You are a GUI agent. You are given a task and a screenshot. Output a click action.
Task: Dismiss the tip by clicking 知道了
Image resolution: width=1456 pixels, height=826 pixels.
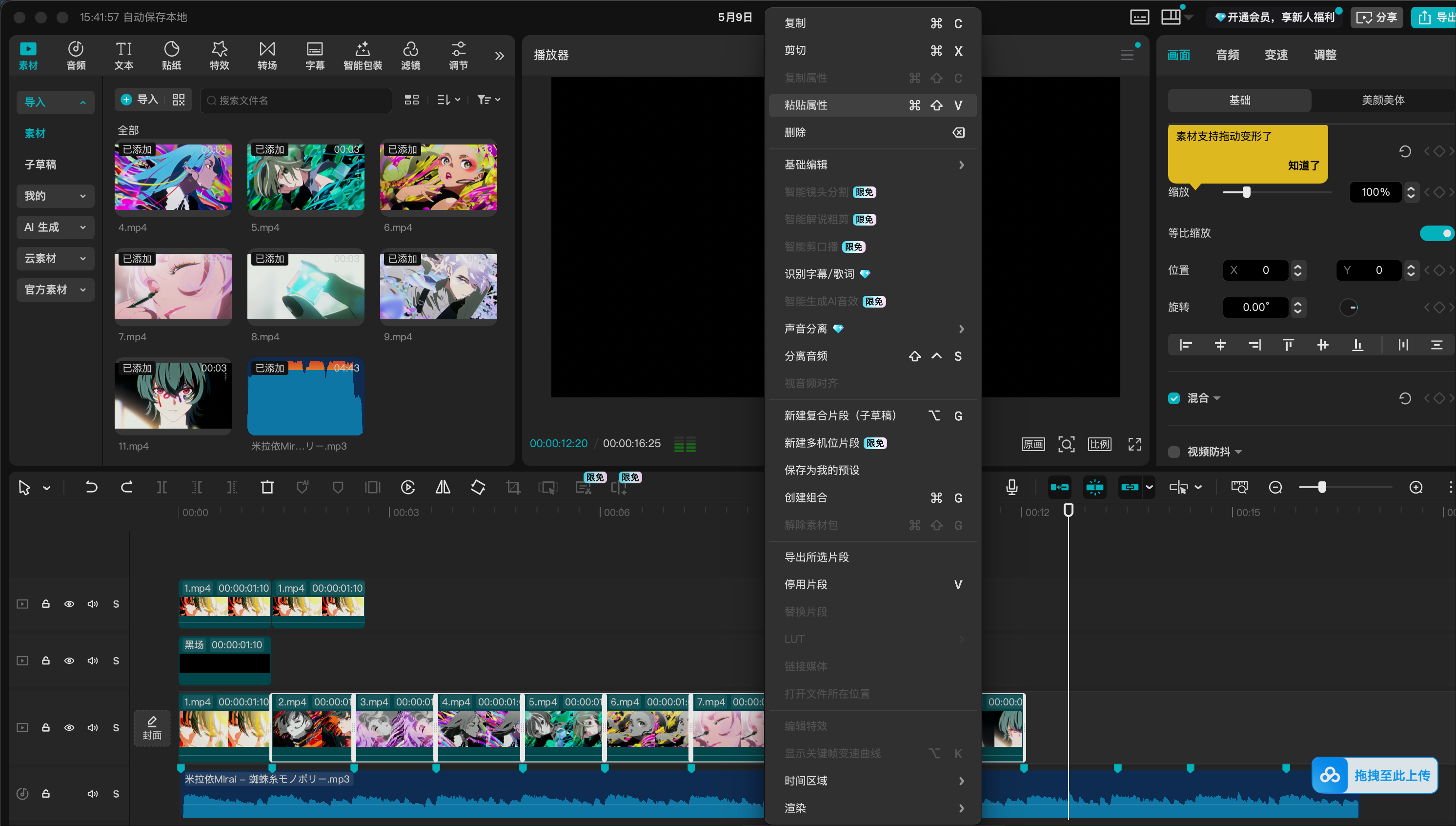coord(1303,165)
